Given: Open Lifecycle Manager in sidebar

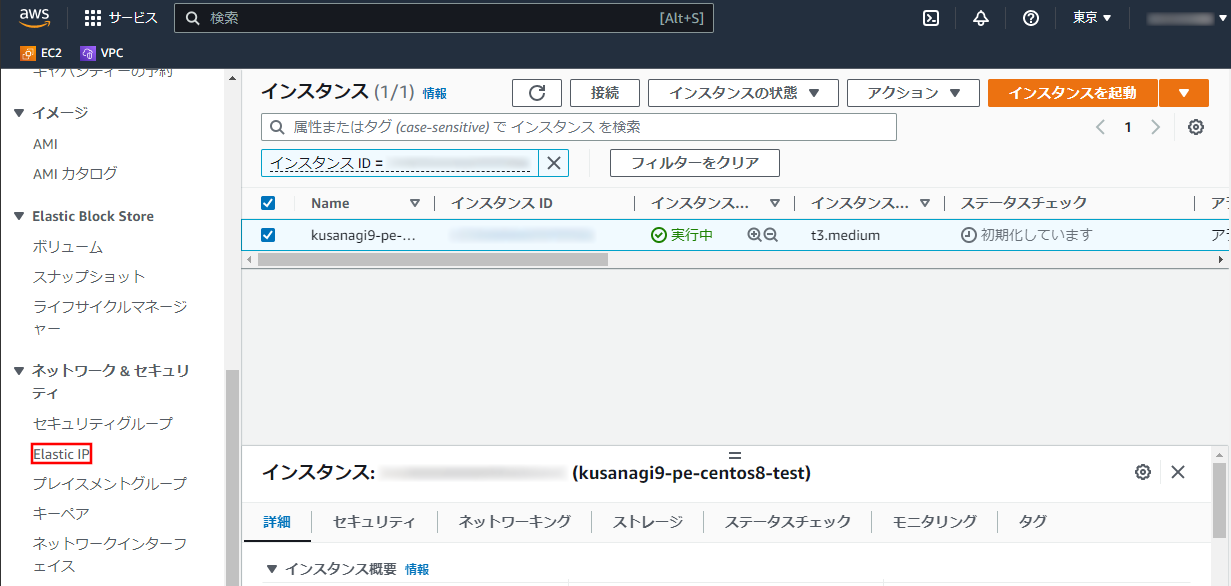Looking at the screenshot, I should [110, 317].
